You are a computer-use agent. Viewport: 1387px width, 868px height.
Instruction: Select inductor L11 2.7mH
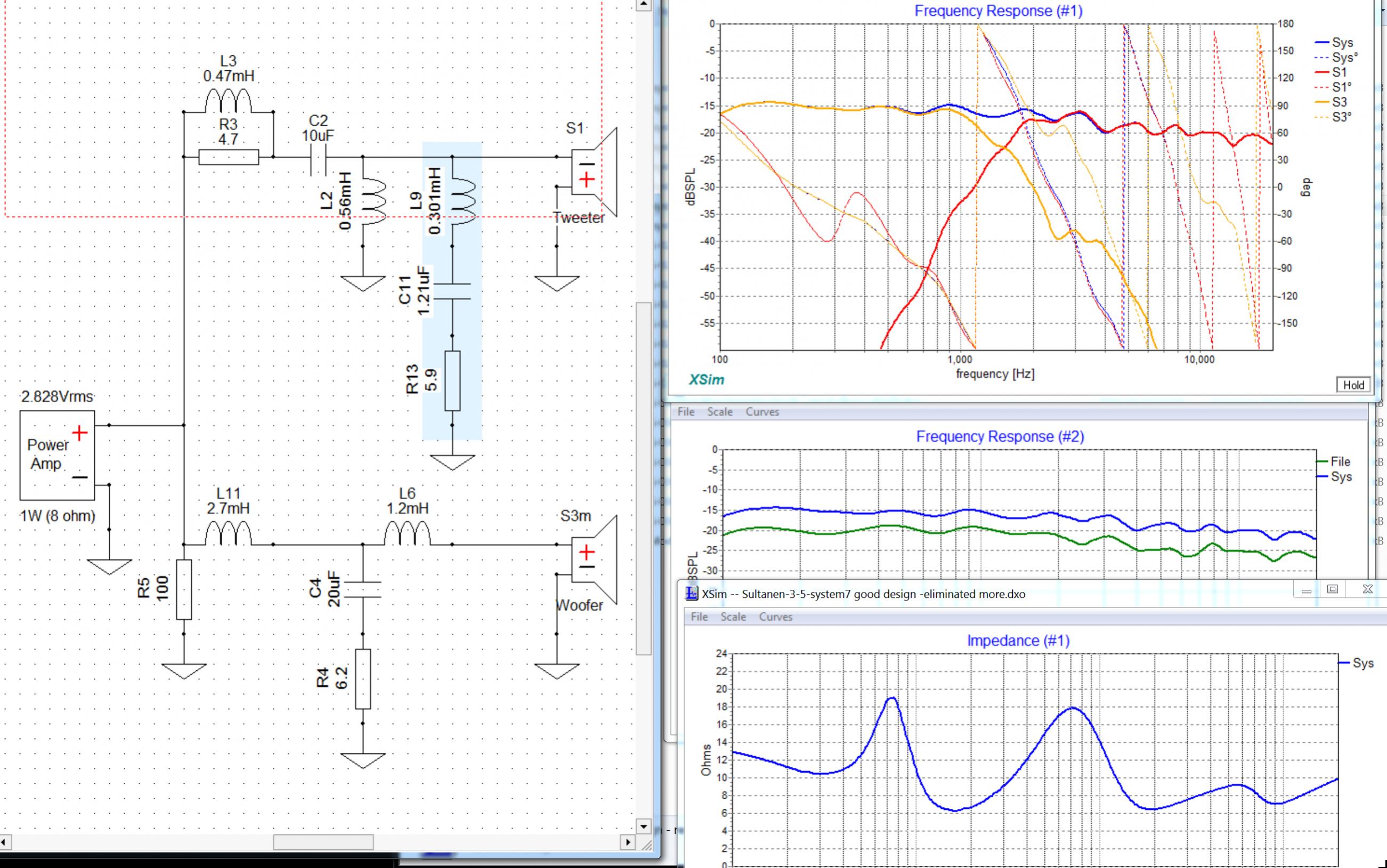[228, 533]
